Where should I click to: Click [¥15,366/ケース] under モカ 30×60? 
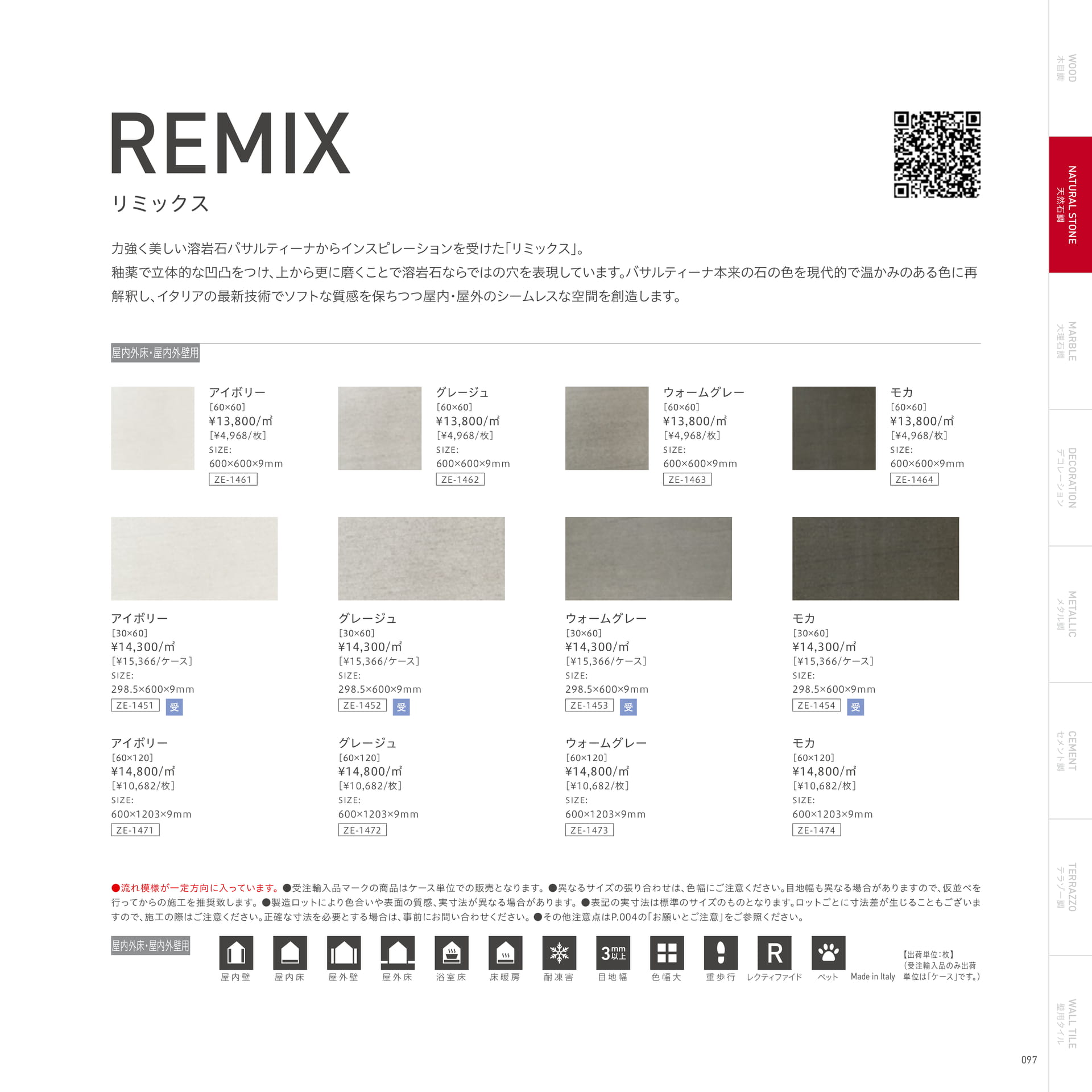(x=833, y=661)
